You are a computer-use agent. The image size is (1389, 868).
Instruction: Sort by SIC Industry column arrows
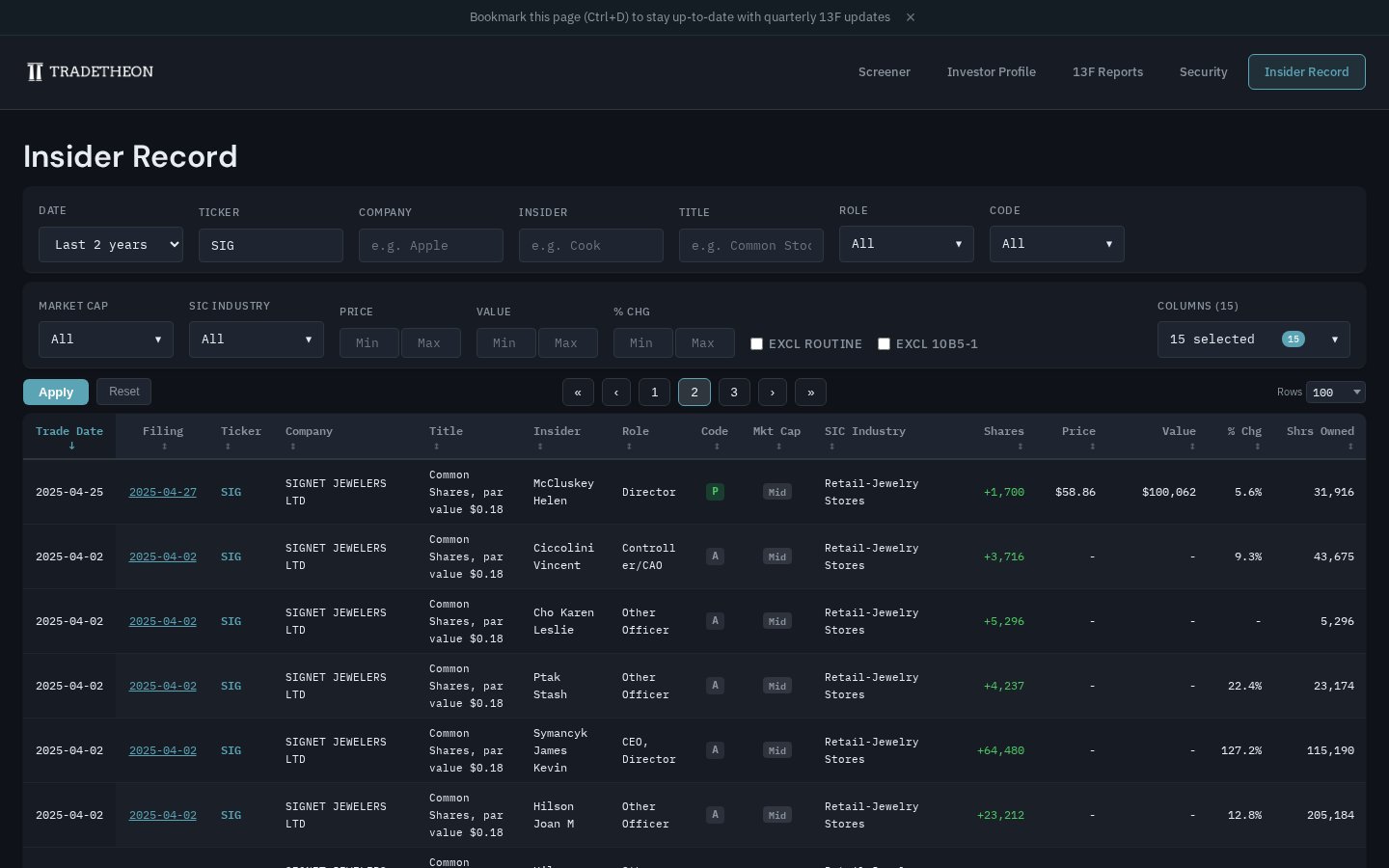pyautogui.click(x=831, y=447)
